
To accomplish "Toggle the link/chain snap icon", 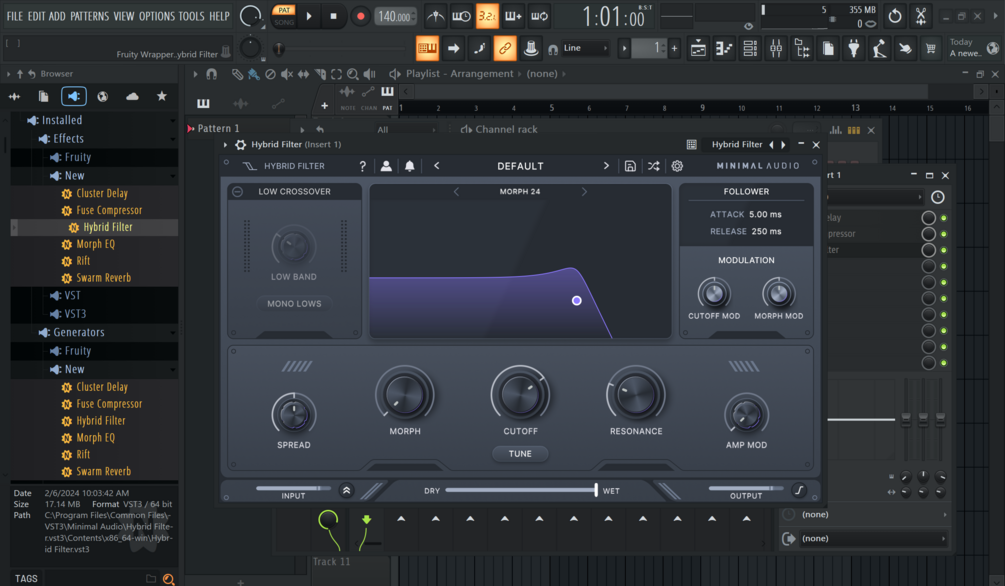I will [x=504, y=48].
